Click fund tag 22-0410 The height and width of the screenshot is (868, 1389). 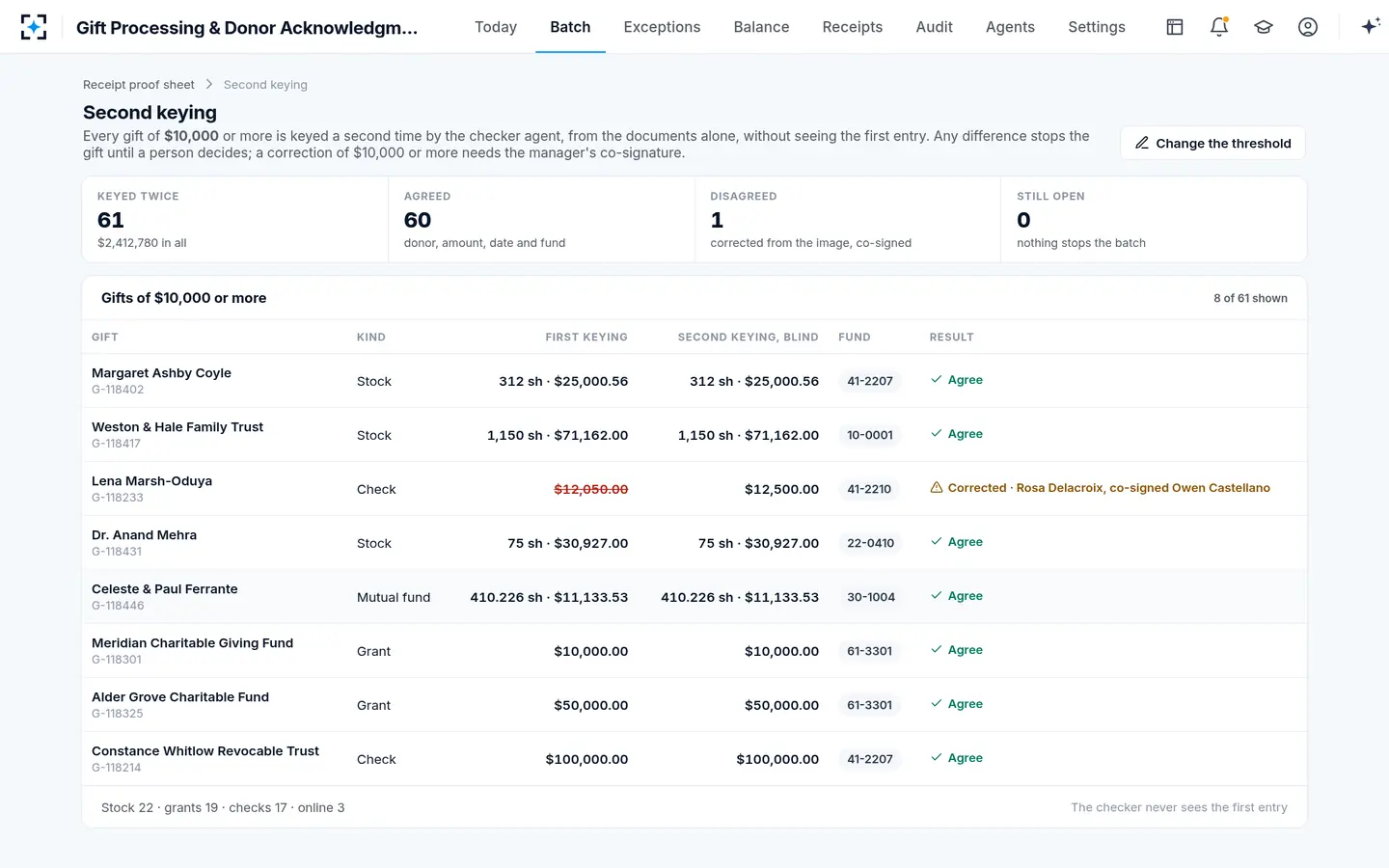point(871,543)
